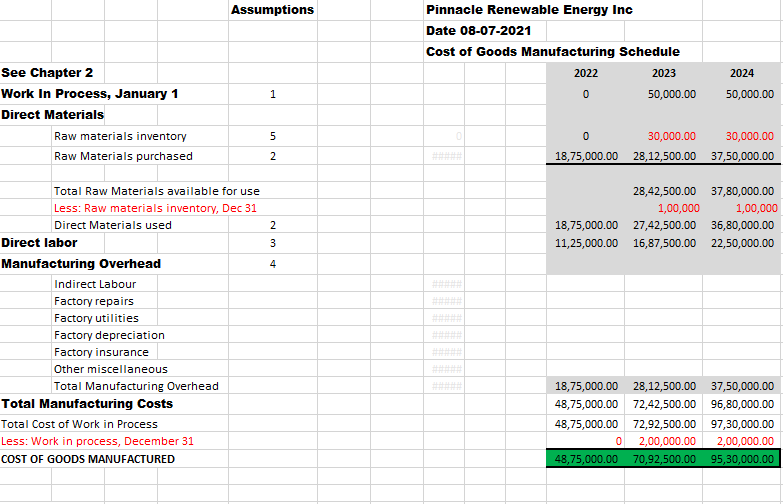The image size is (783, 504).
Task: Select 2023 Cost of Goods Manufactured 70,92,500.00
Action: coord(664,459)
